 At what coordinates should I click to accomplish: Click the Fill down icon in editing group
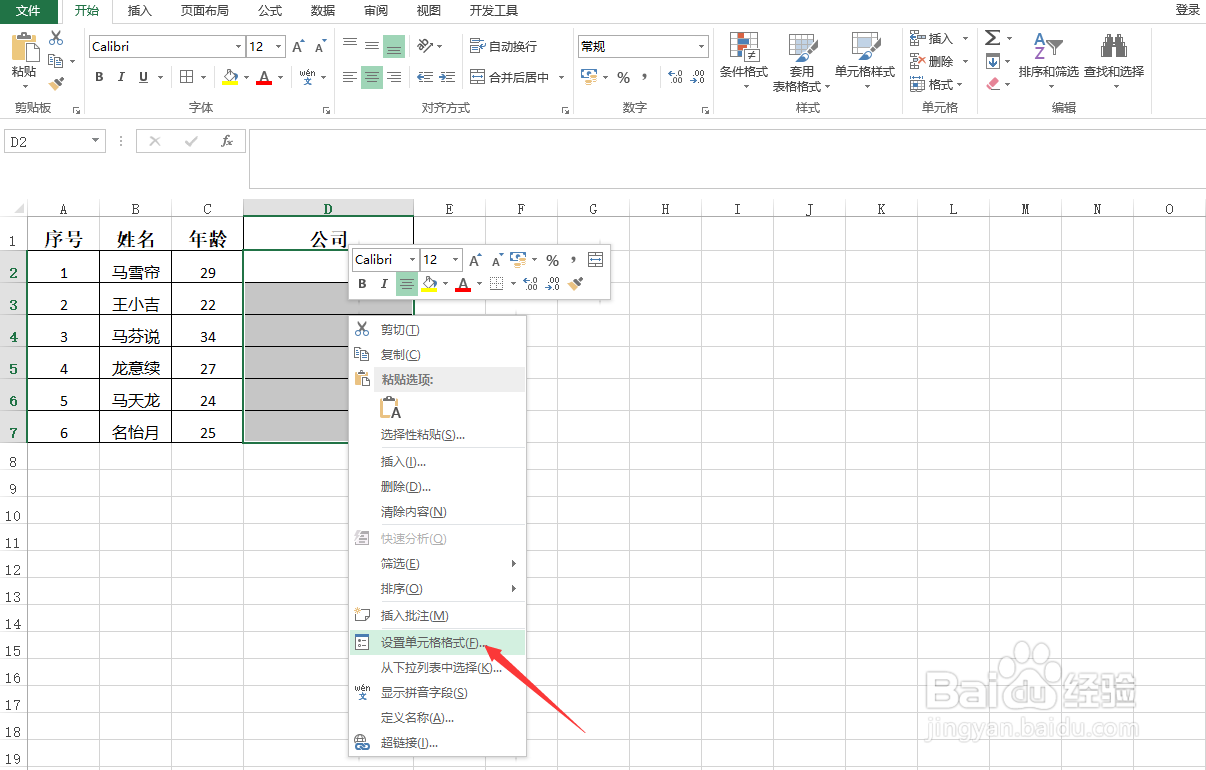[992, 61]
